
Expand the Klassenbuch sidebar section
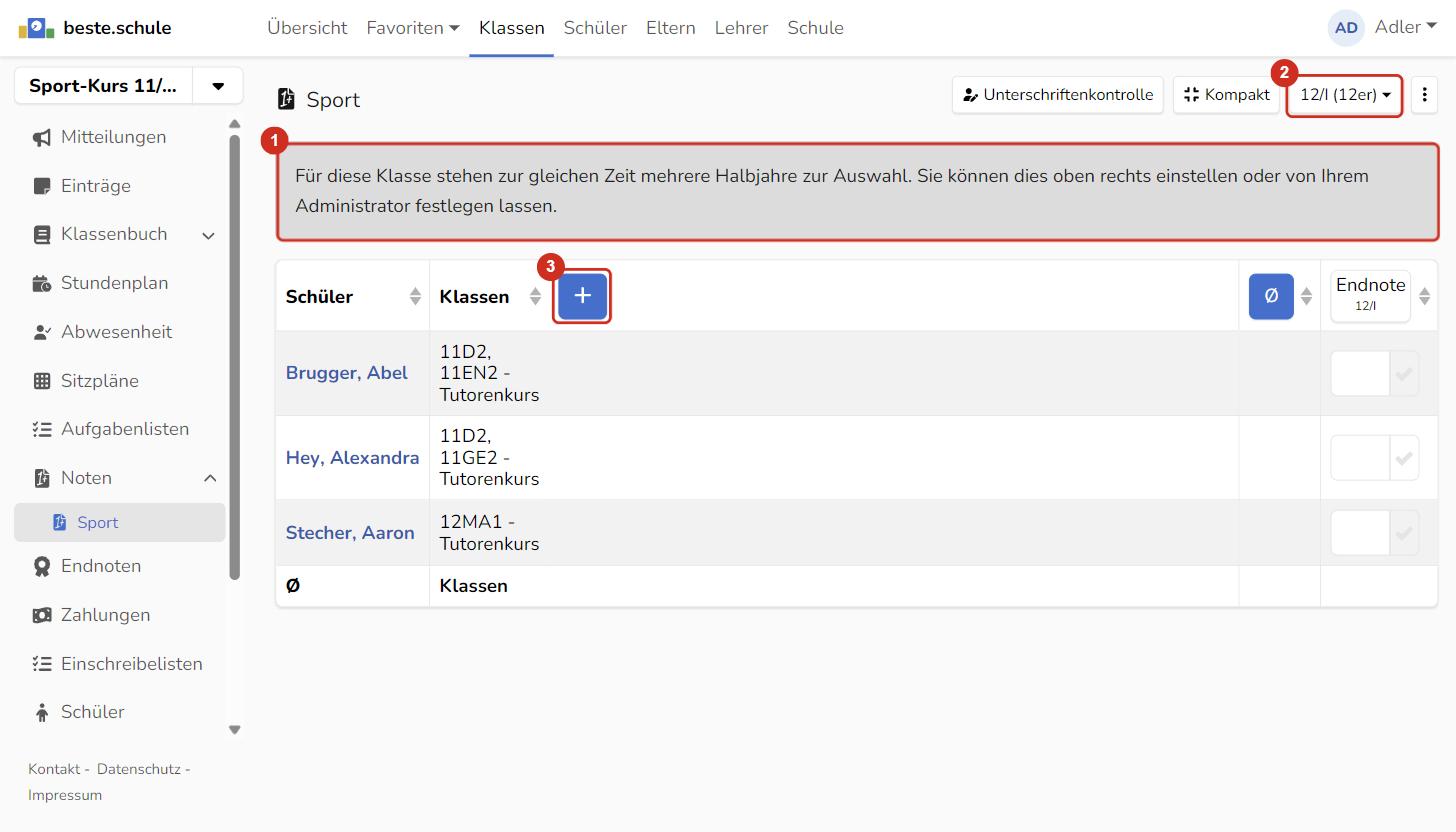click(209, 235)
